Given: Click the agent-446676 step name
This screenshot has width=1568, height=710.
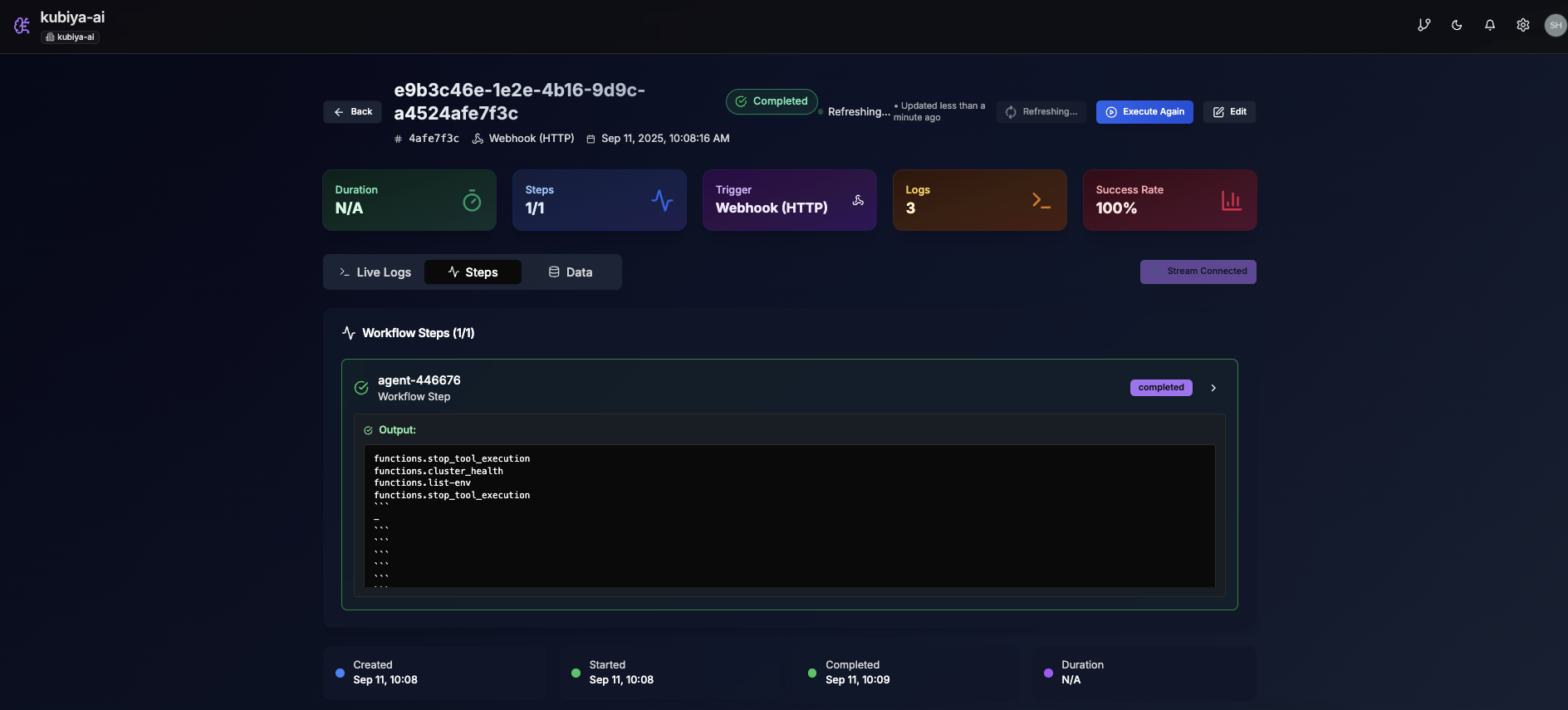Looking at the screenshot, I should pyautogui.click(x=419, y=380).
